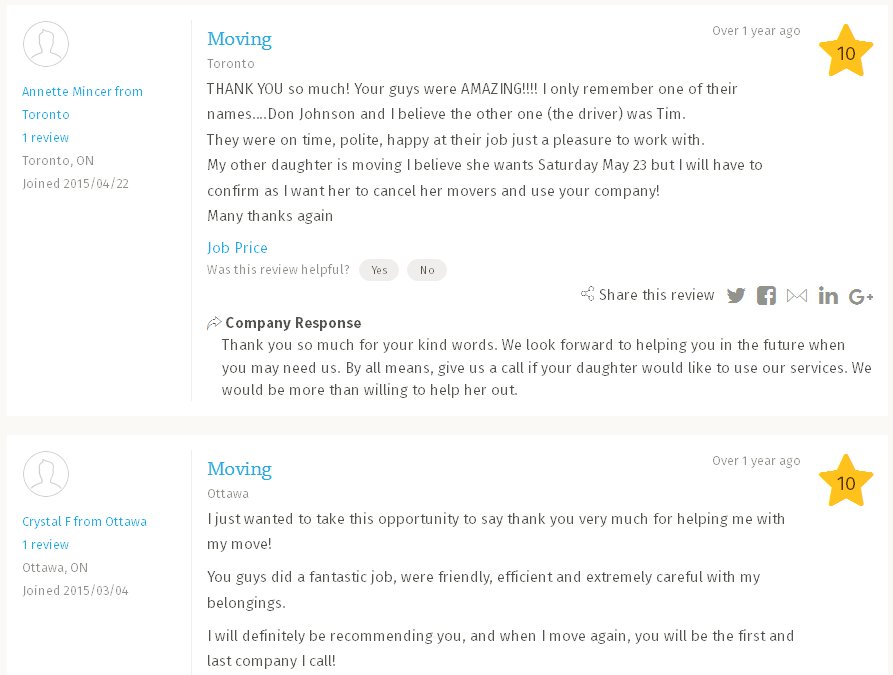Open Annette Mincer from Toronto profile link
This screenshot has height=675, width=893.
[x=82, y=103]
